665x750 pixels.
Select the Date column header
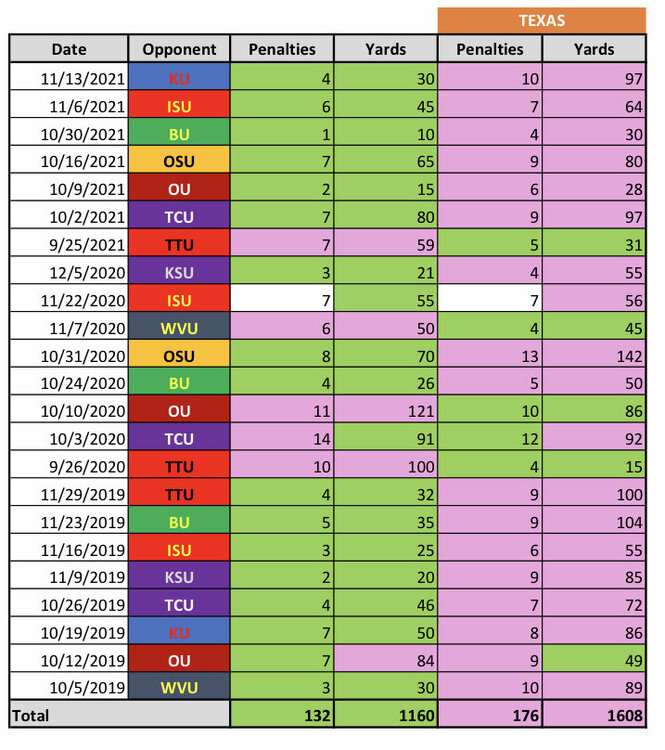click(69, 49)
